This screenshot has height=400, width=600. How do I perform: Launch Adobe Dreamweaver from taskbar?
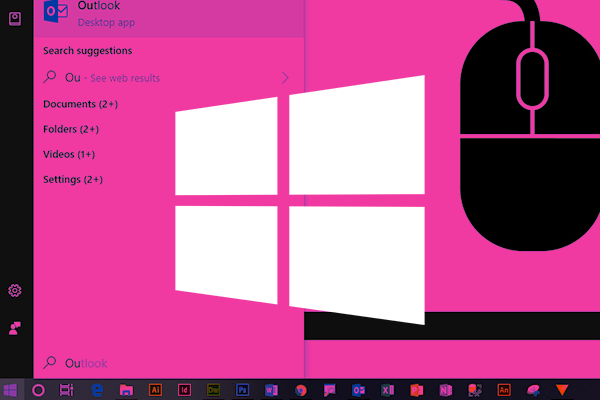(x=214, y=390)
